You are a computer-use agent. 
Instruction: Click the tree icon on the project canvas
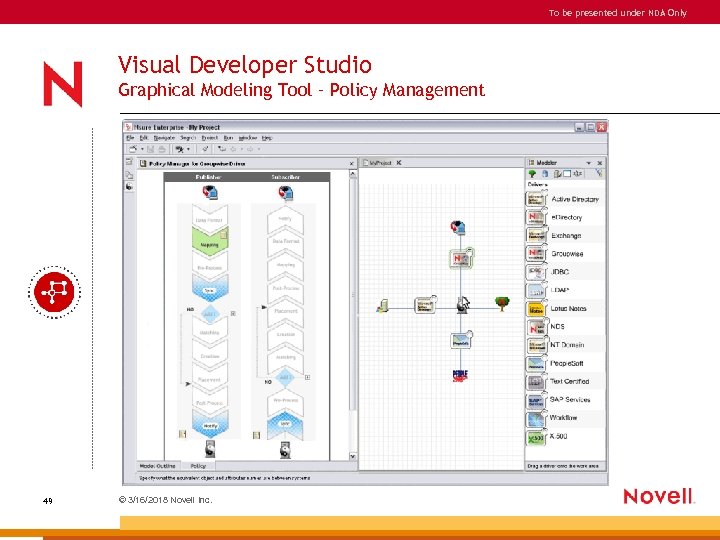point(502,303)
